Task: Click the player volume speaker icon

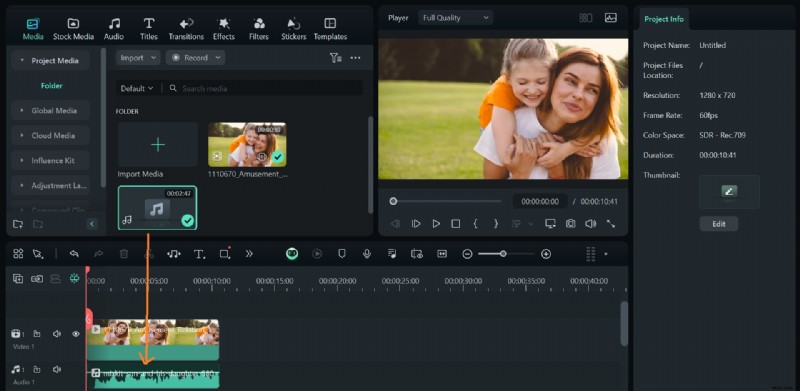Action: [590, 224]
